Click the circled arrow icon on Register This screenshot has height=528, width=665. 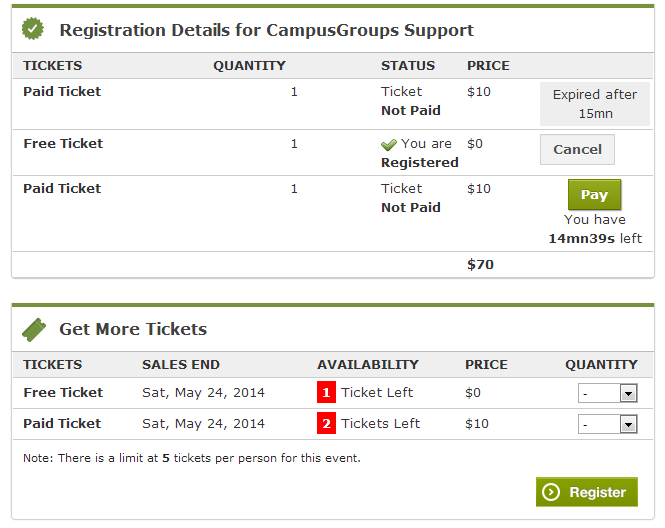[551, 492]
